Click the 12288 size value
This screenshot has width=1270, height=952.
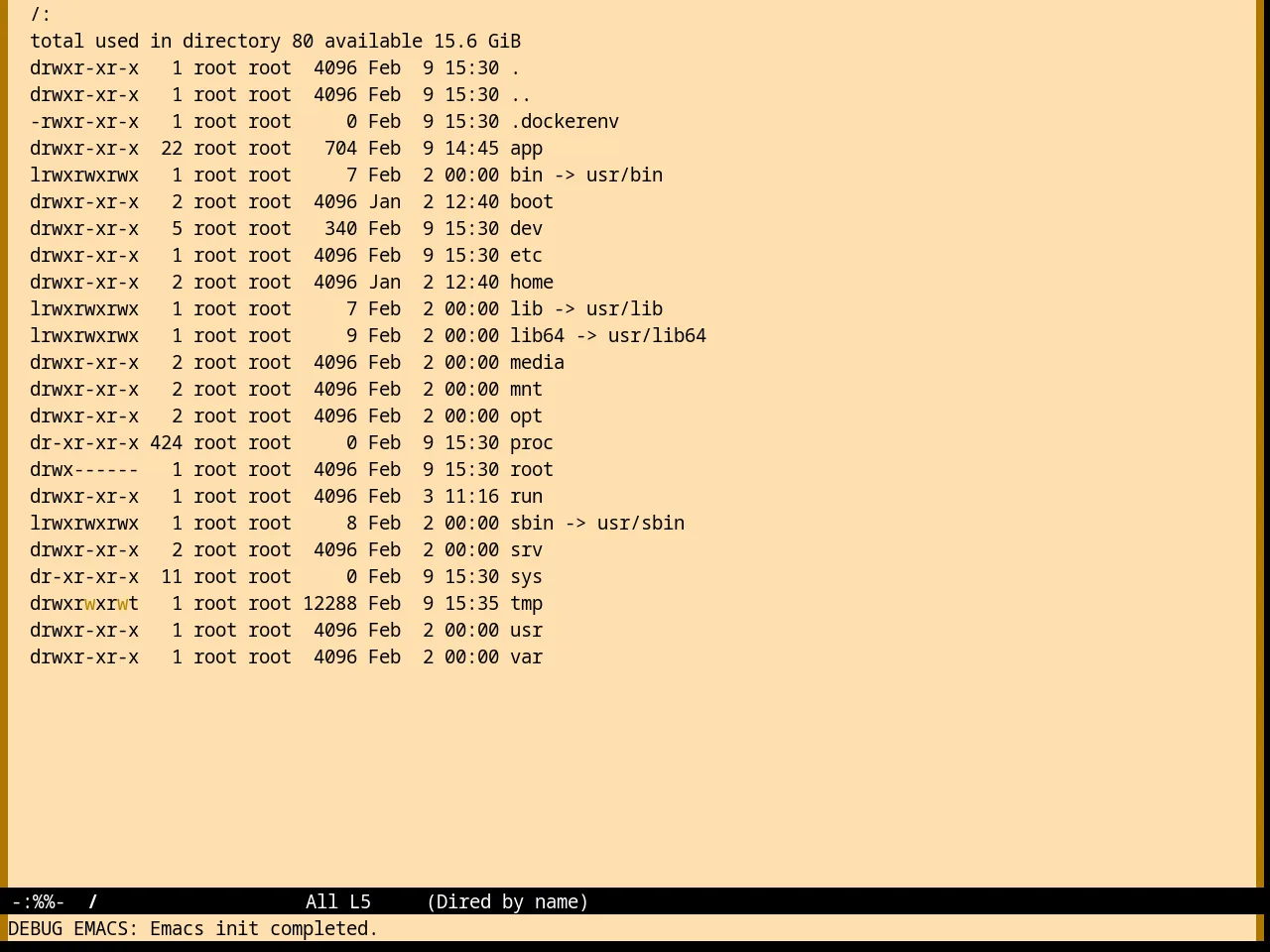pyautogui.click(x=329, y=603)
